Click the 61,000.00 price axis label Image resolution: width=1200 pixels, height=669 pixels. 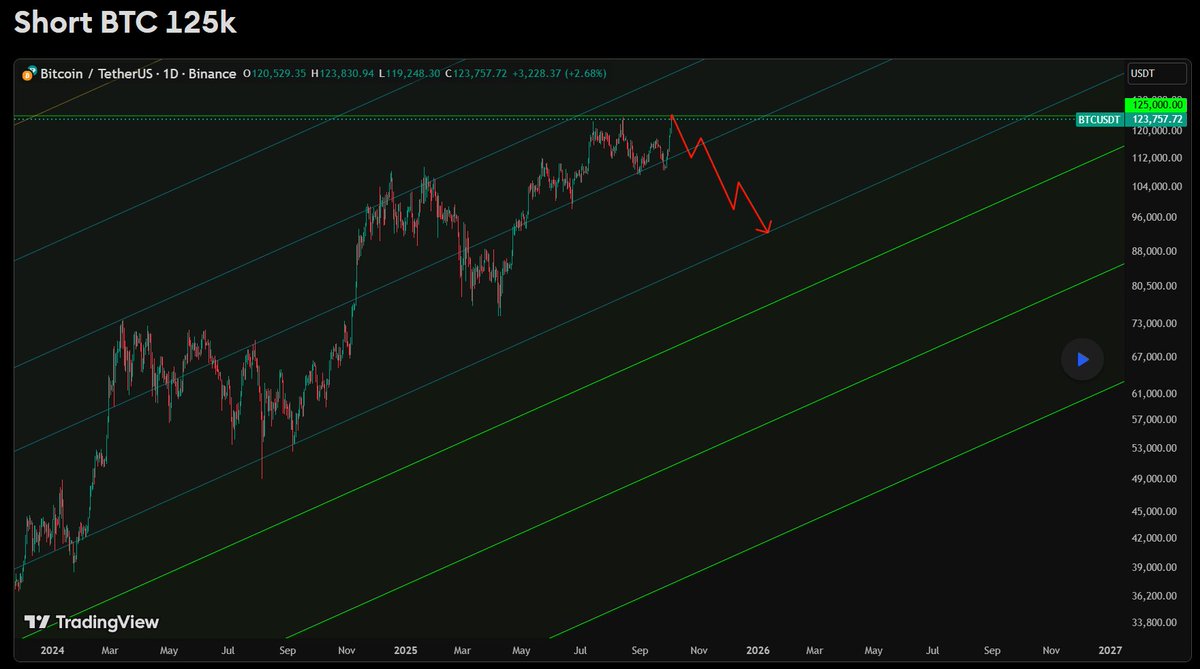1155,394
